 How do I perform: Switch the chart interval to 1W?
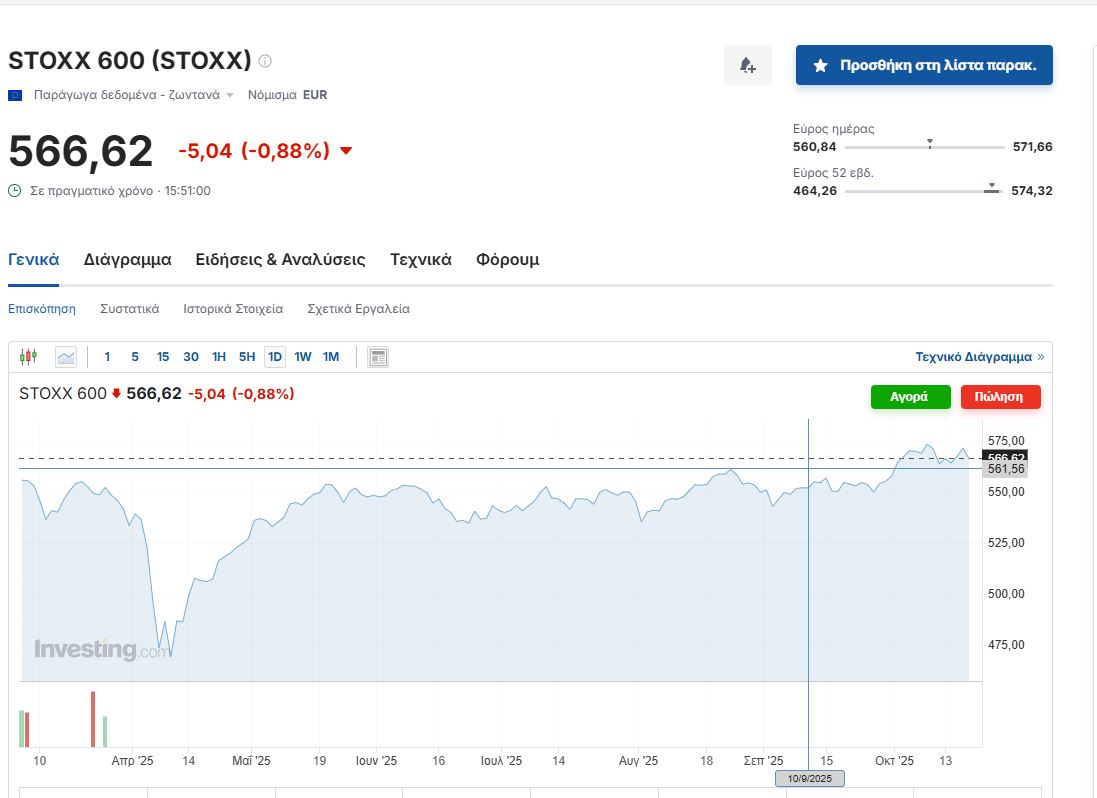click(303, 357)
